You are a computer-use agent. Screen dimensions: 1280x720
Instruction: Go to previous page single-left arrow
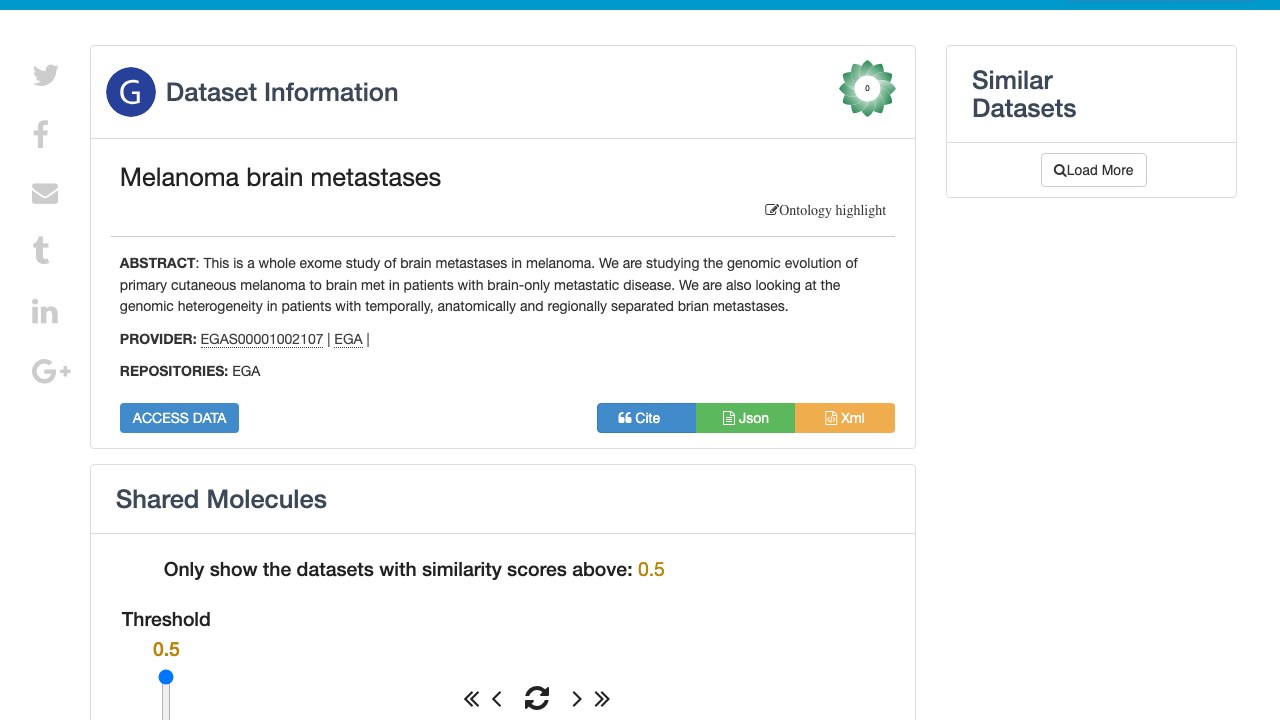[x=497, y=699]
